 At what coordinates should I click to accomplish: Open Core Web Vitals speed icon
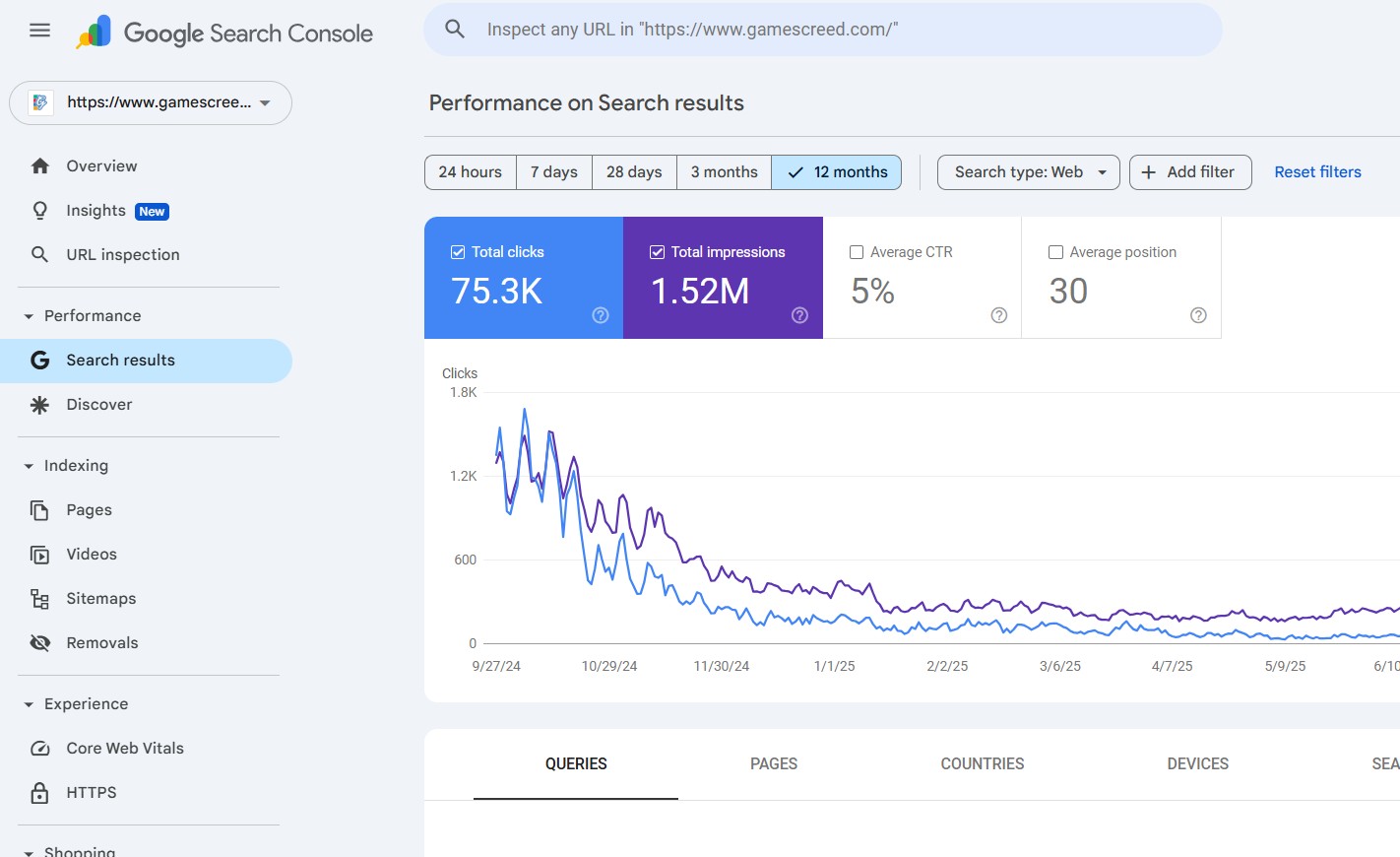coord(40,748)
